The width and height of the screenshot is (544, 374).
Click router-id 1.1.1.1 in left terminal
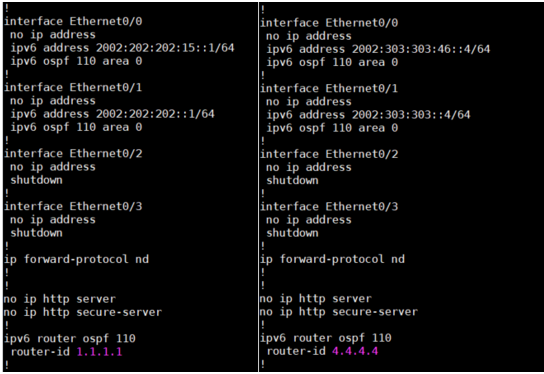click(x=66, y=352)
